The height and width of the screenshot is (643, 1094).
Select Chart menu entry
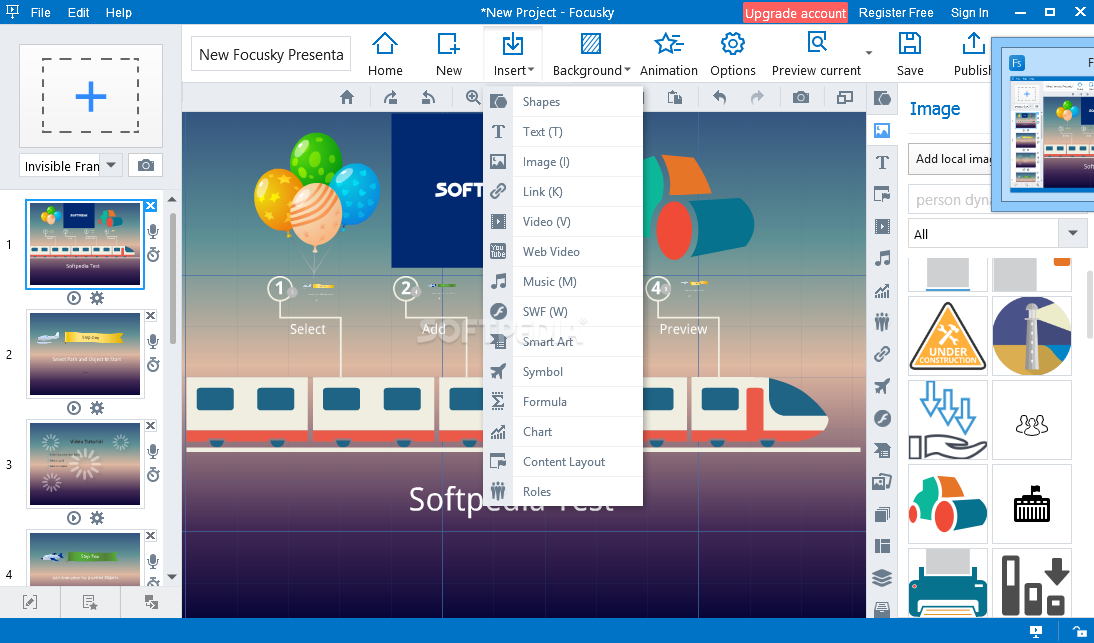pyautogui.click(x=563, y=432)
